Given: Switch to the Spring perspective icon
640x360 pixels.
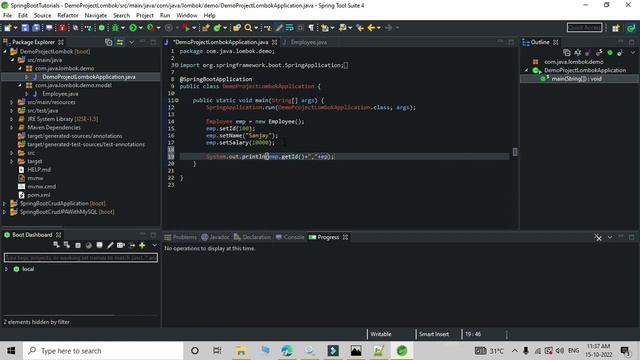Looking at the screenshot, I should (x=631, y=28).
